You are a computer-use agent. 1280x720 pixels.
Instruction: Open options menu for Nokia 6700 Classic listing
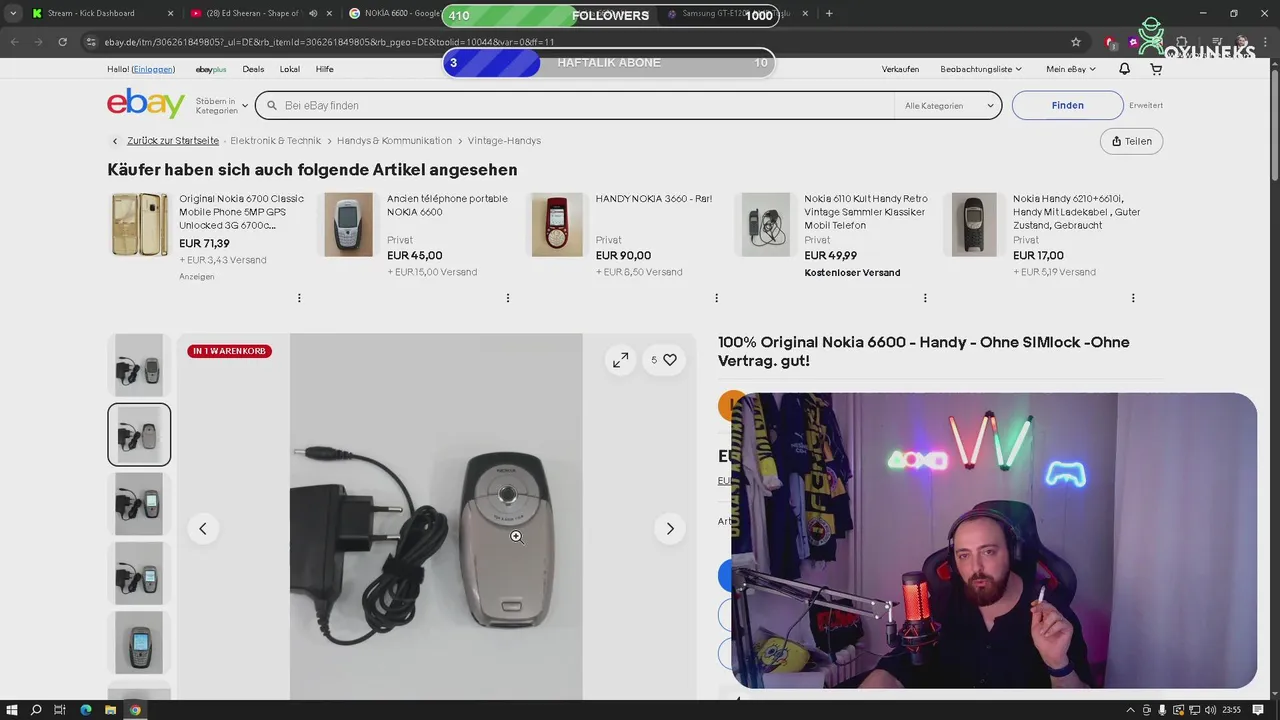tap(299, 298)
